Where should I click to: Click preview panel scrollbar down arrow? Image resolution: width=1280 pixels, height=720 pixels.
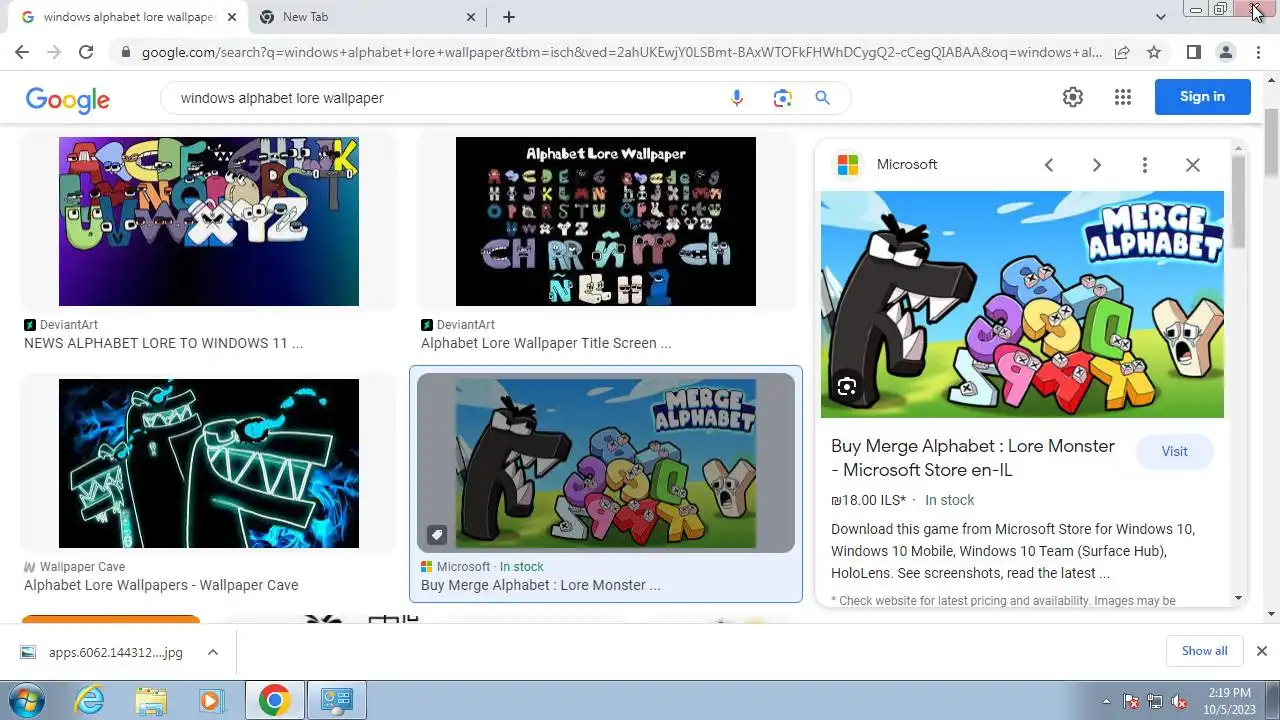1238,598
